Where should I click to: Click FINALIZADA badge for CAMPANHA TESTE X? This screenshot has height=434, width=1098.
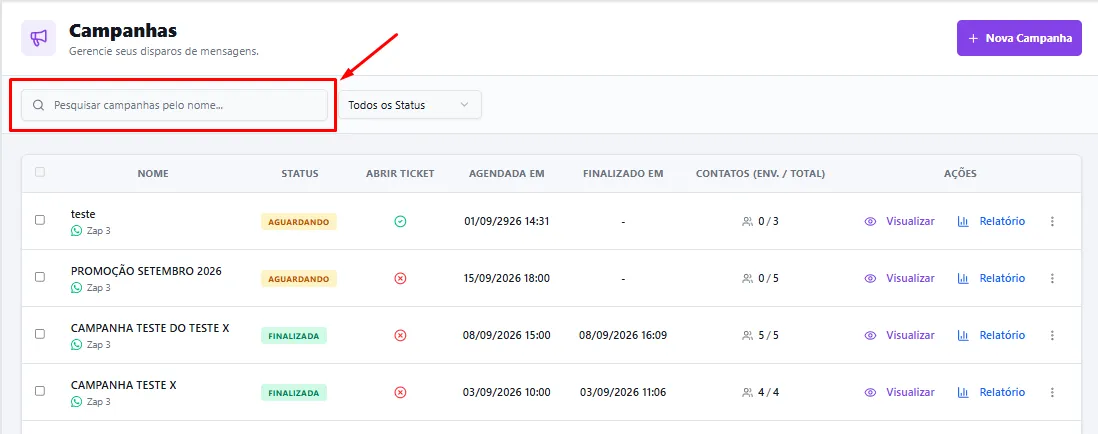point(293,393)
